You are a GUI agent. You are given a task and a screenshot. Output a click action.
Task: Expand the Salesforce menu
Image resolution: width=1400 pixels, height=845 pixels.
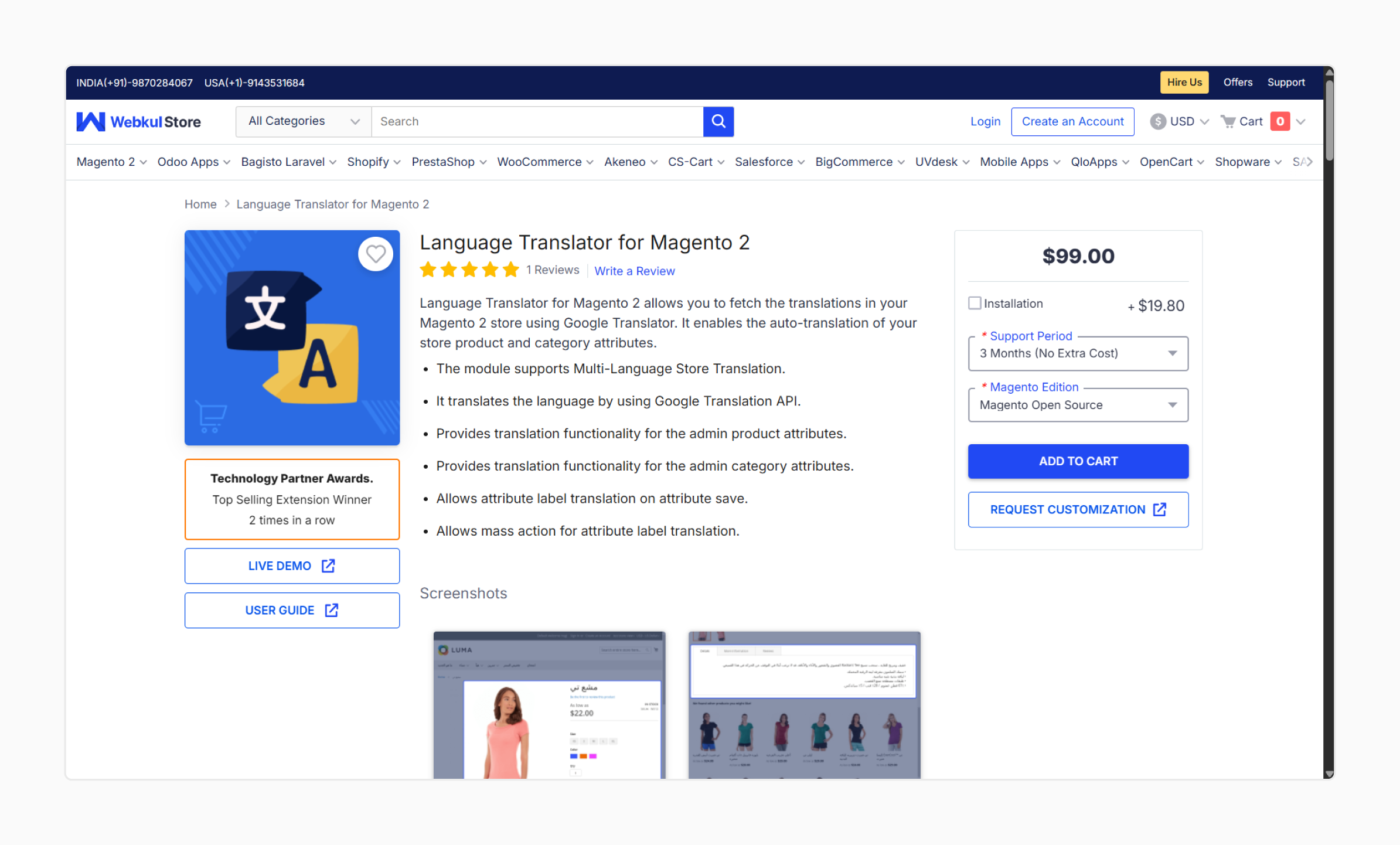[x=769, y=162]
